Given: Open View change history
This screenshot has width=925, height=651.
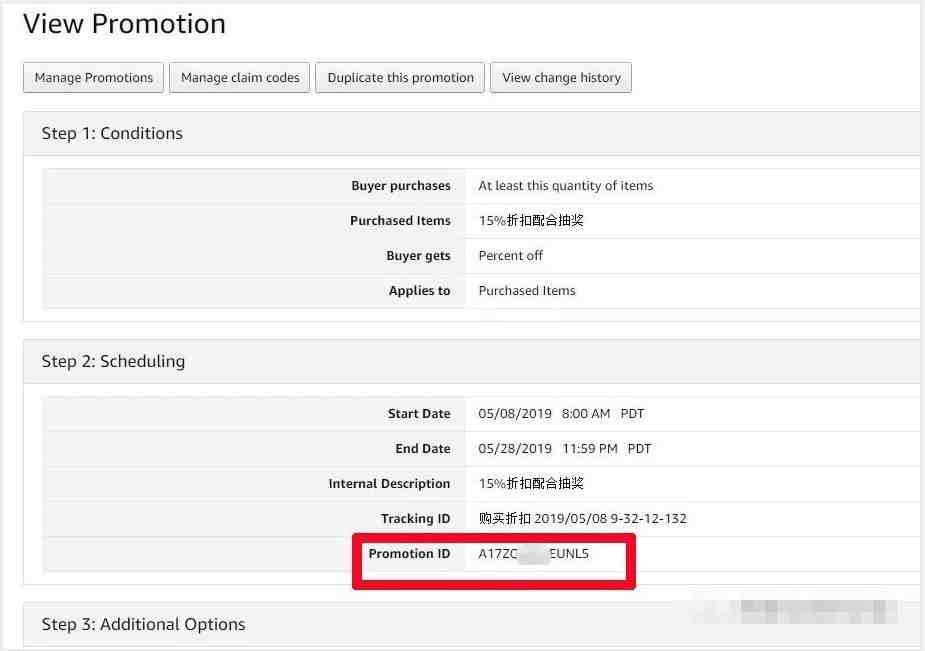Looking at the screenshot, I should click(561, 78).
